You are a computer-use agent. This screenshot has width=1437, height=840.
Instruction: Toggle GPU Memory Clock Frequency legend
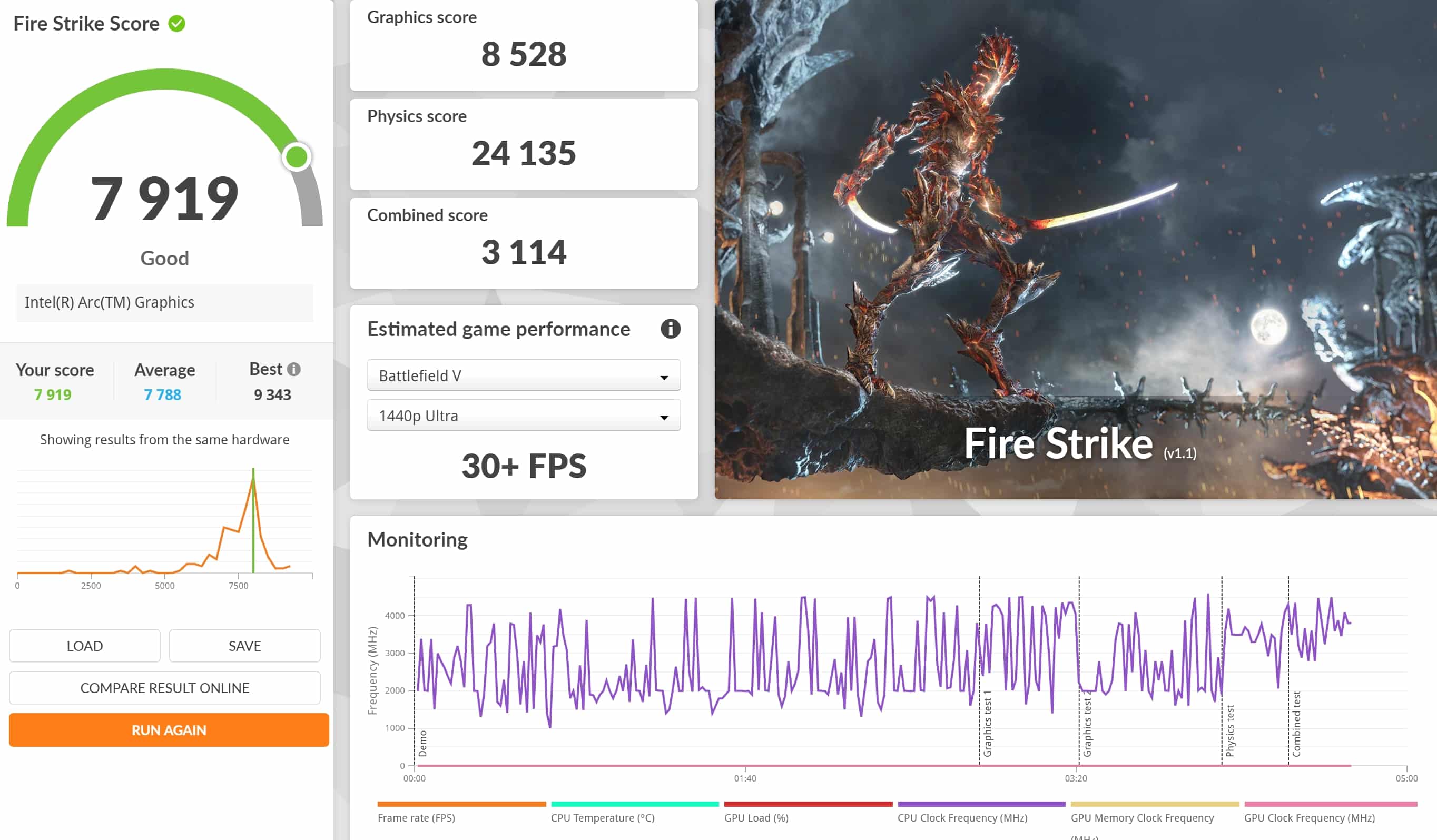[1141, 818]
